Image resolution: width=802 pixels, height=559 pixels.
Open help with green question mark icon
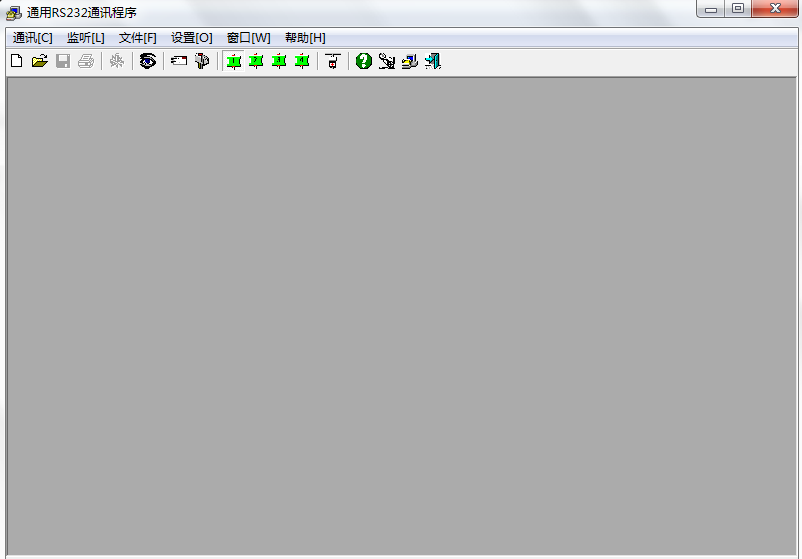[364, 61]
